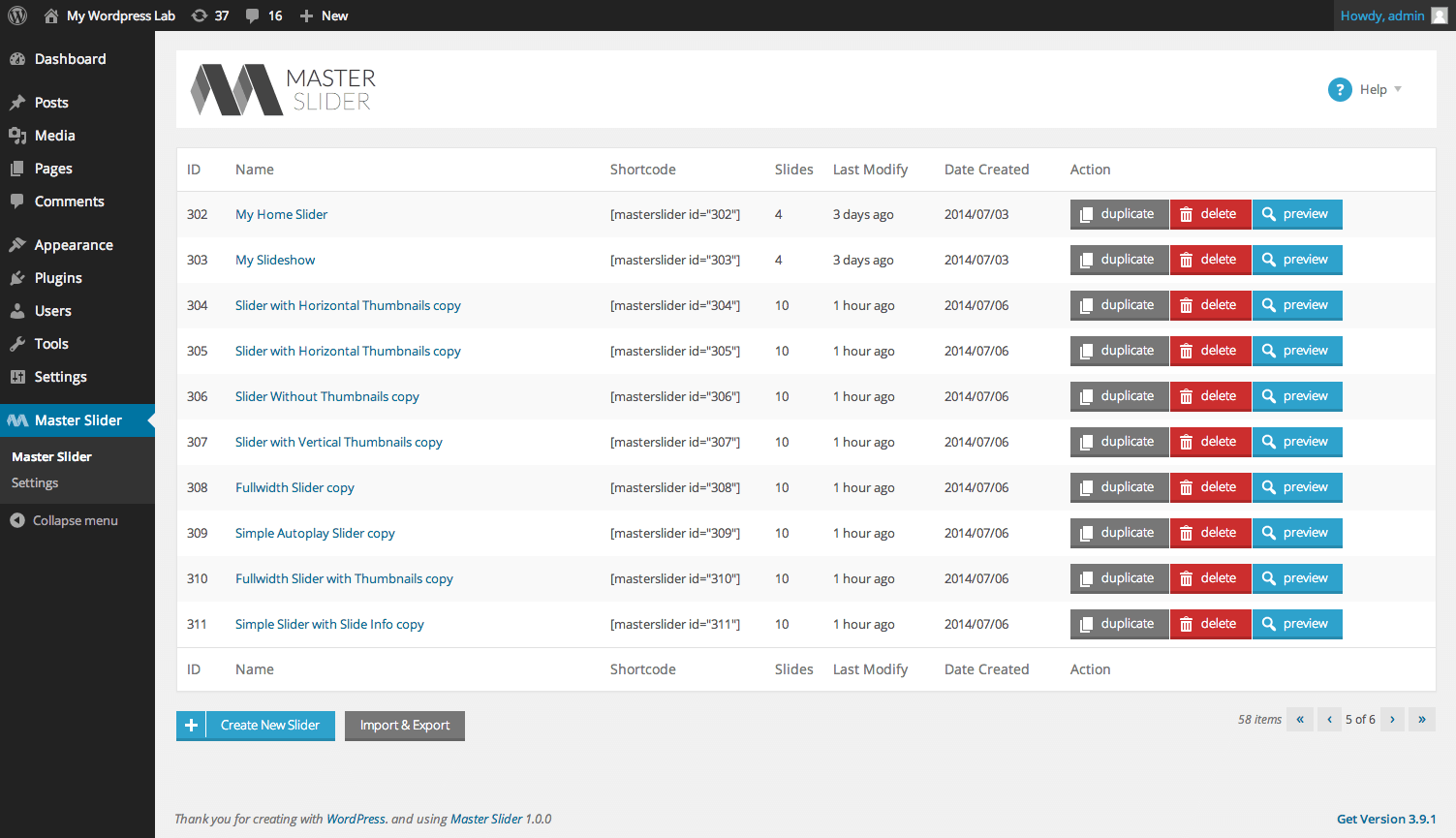The height and width of the screenshot is (838, 1456).
Task: Open Simple Autoplay Slider copy link
Action: [x=315, y=533]
